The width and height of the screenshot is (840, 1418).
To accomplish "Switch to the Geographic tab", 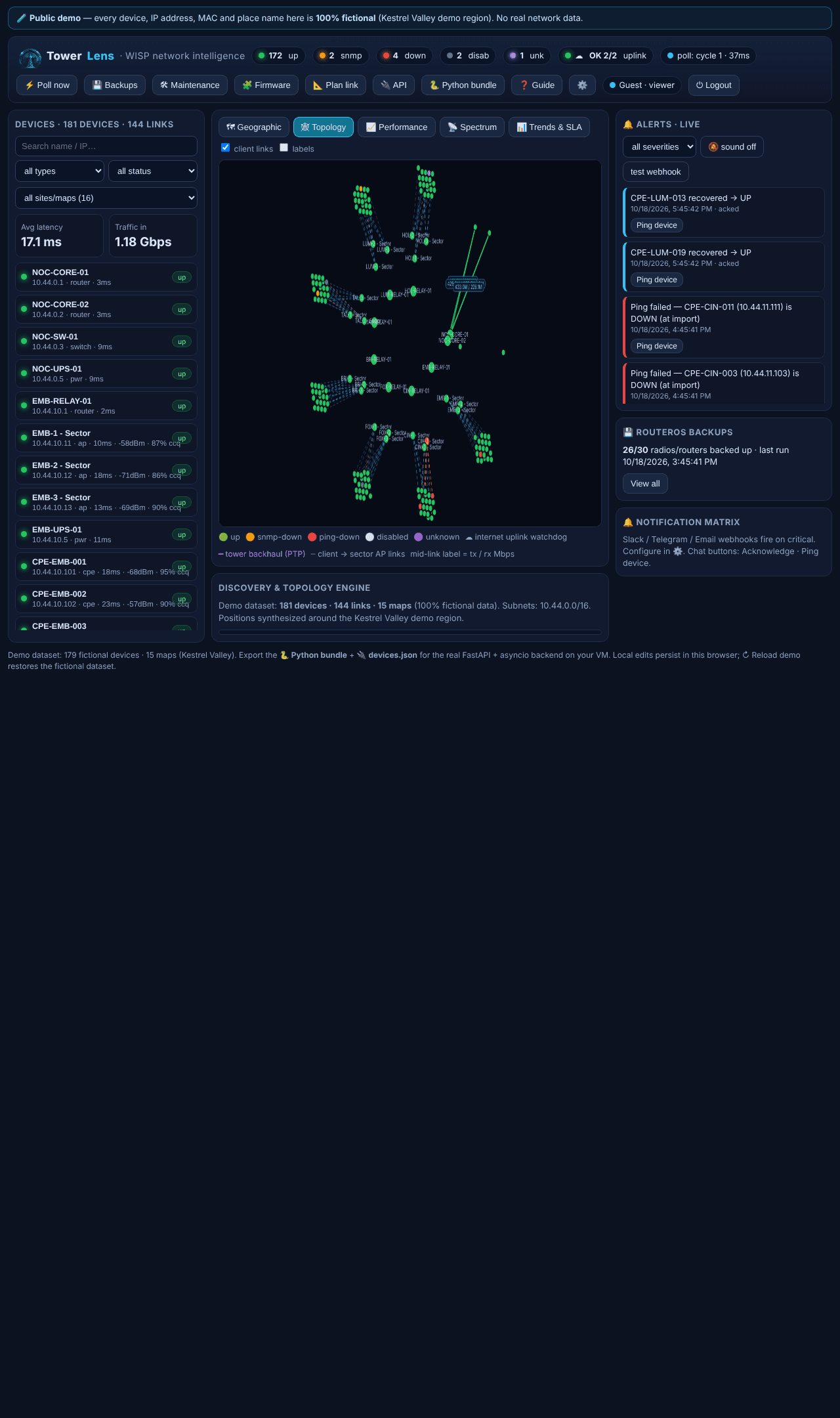I will 254,127.
